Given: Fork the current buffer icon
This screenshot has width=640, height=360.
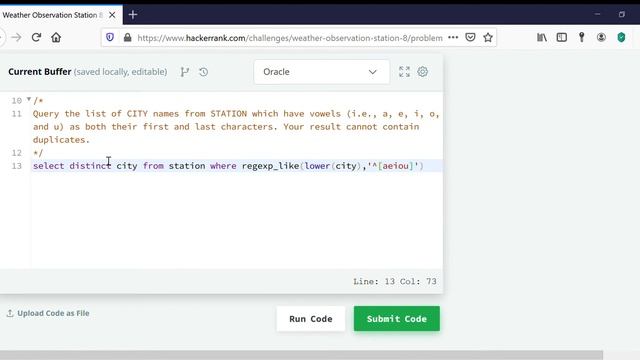Looking at the screenshot, I should coord(184,72).
